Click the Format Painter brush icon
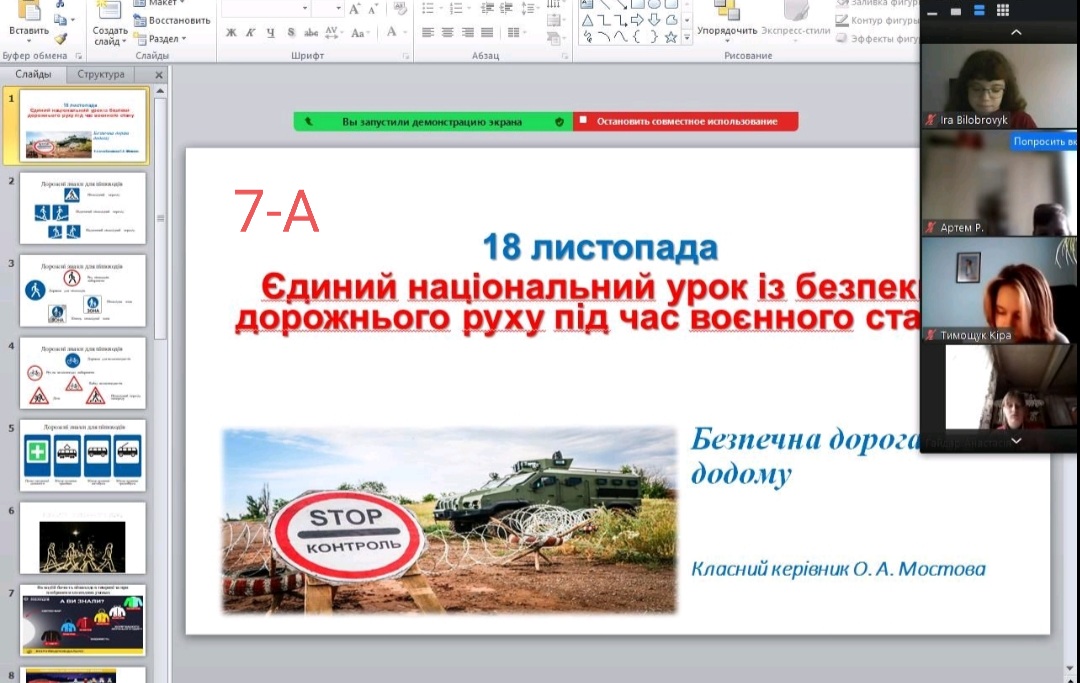This screenshot has height=683, width=1080. [61, 38]
